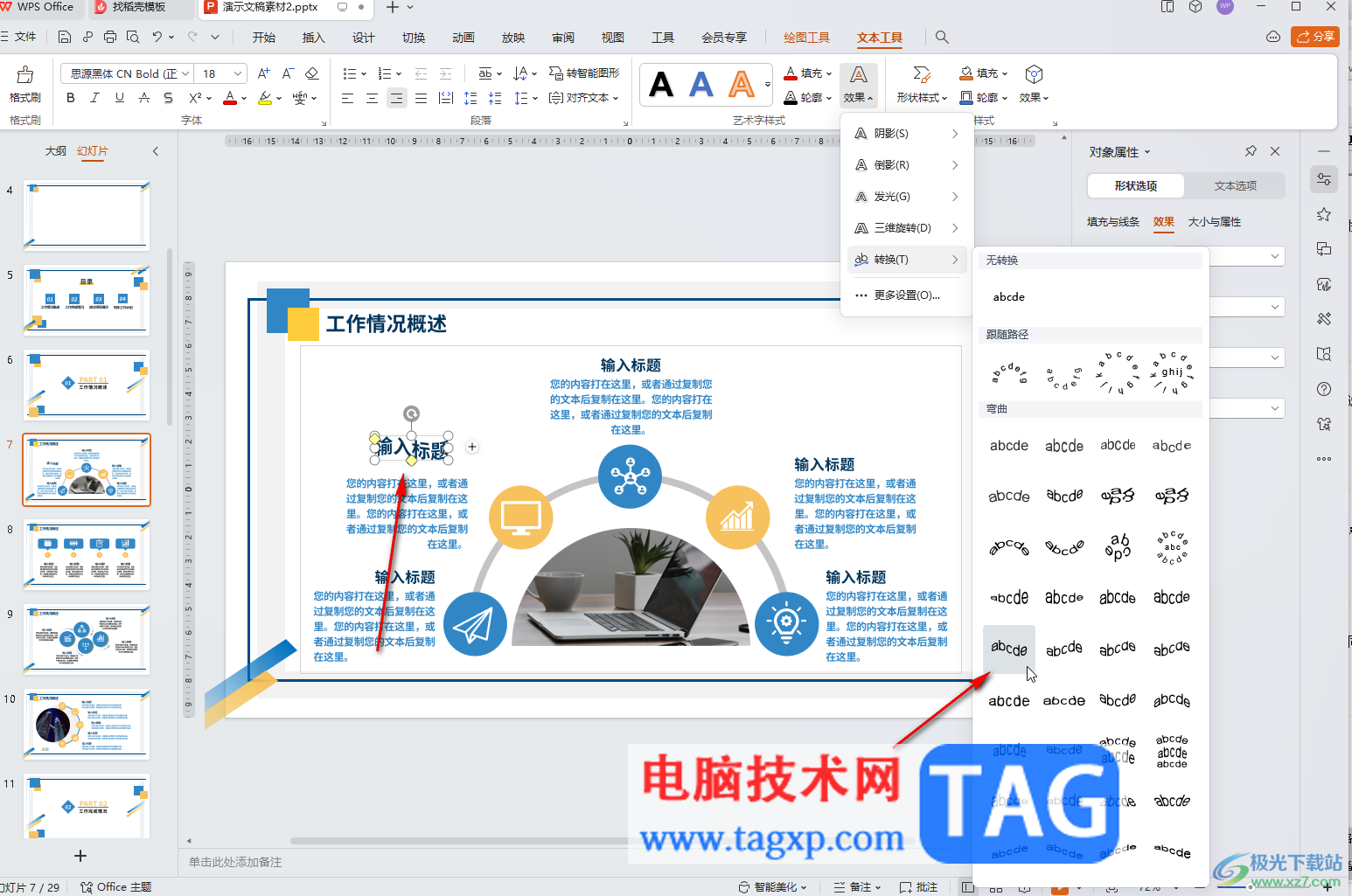
Task: Click the clear formatting eraser icon
Action: pos(312,73)
